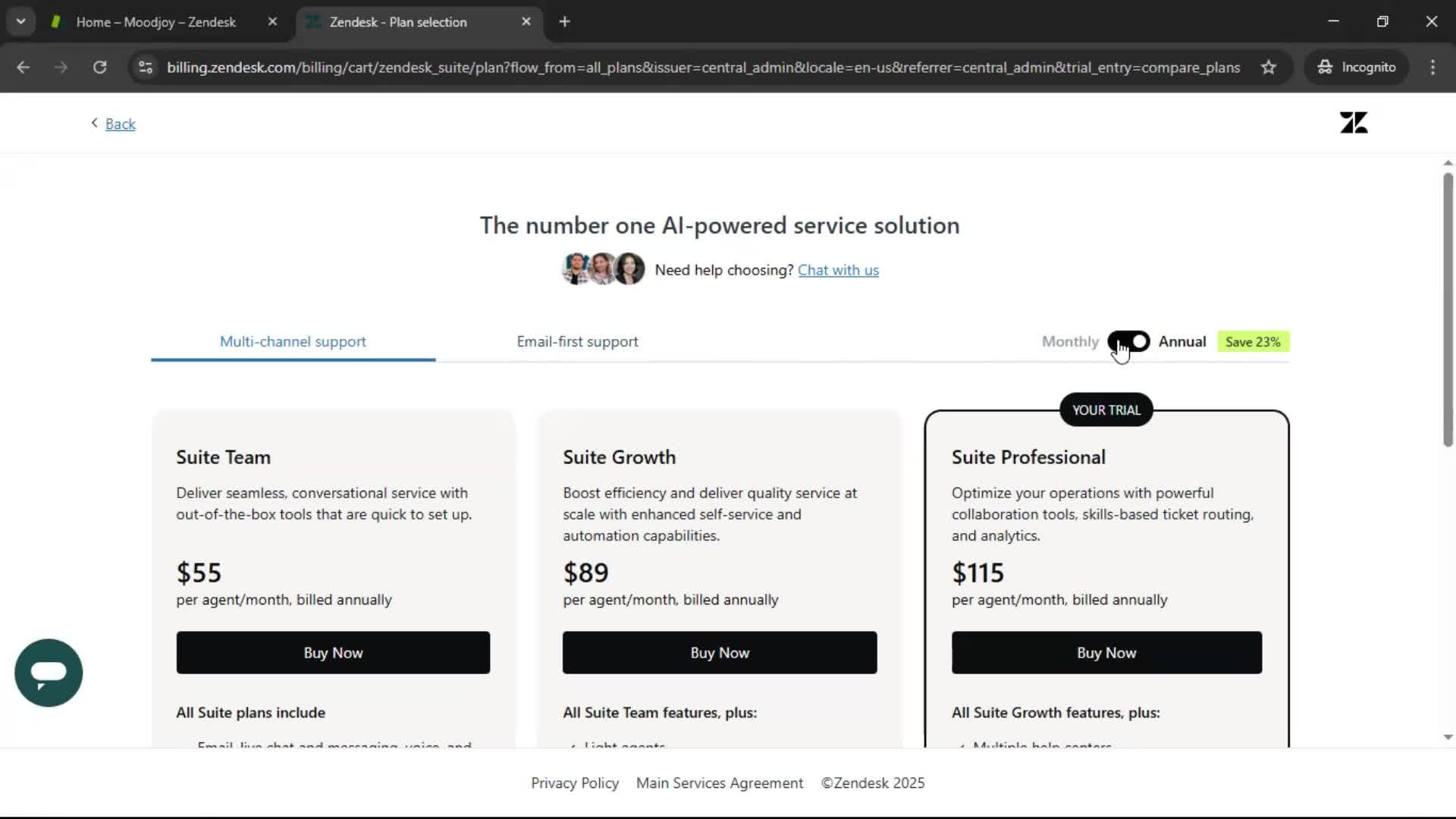The width and height of the screenshot is (1456, 819).
Task: Click the Suite Team heading
Action: (x=223, y=457)
